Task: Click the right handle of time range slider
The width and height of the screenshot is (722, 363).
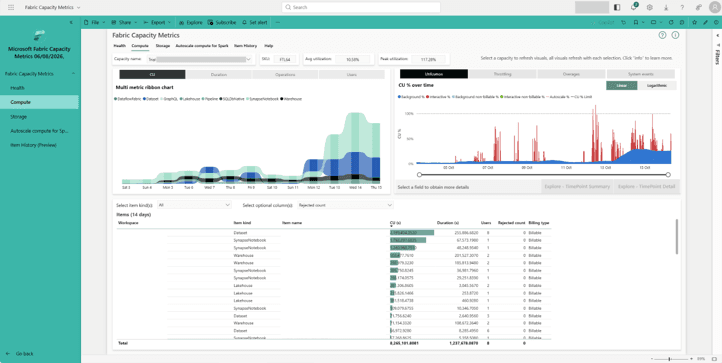Action: pos(668,175)
